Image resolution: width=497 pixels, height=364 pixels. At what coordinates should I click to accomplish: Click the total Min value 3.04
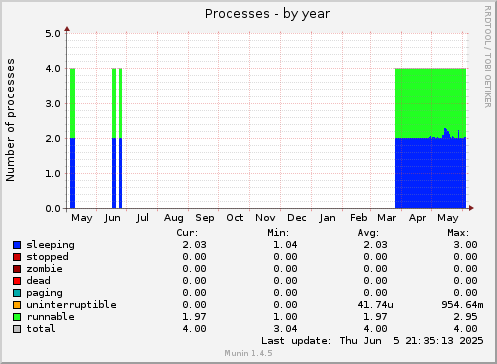click(285, 329)
